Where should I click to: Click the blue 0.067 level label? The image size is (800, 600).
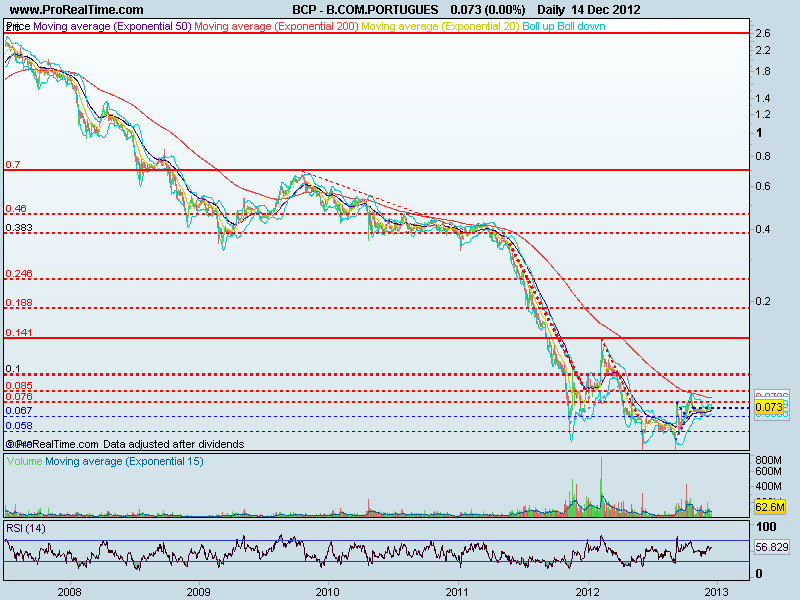19,411
